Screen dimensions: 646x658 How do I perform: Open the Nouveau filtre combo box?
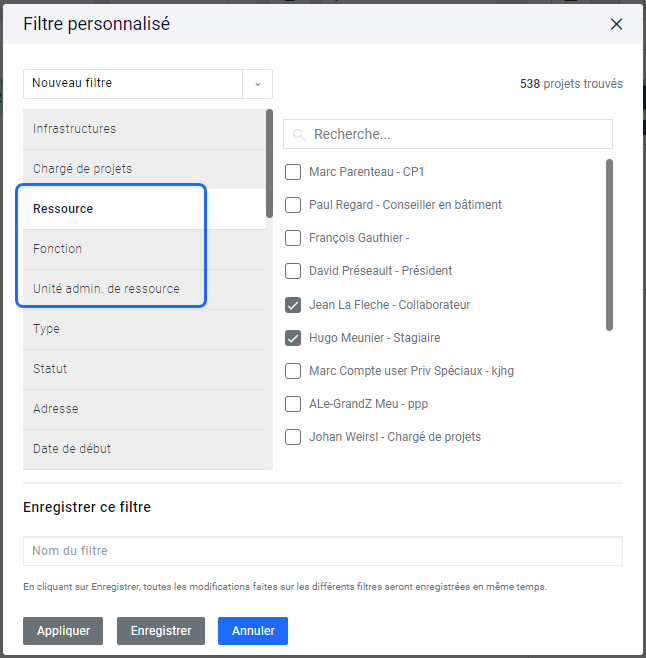pyautogui.click(x=148, y=84)
